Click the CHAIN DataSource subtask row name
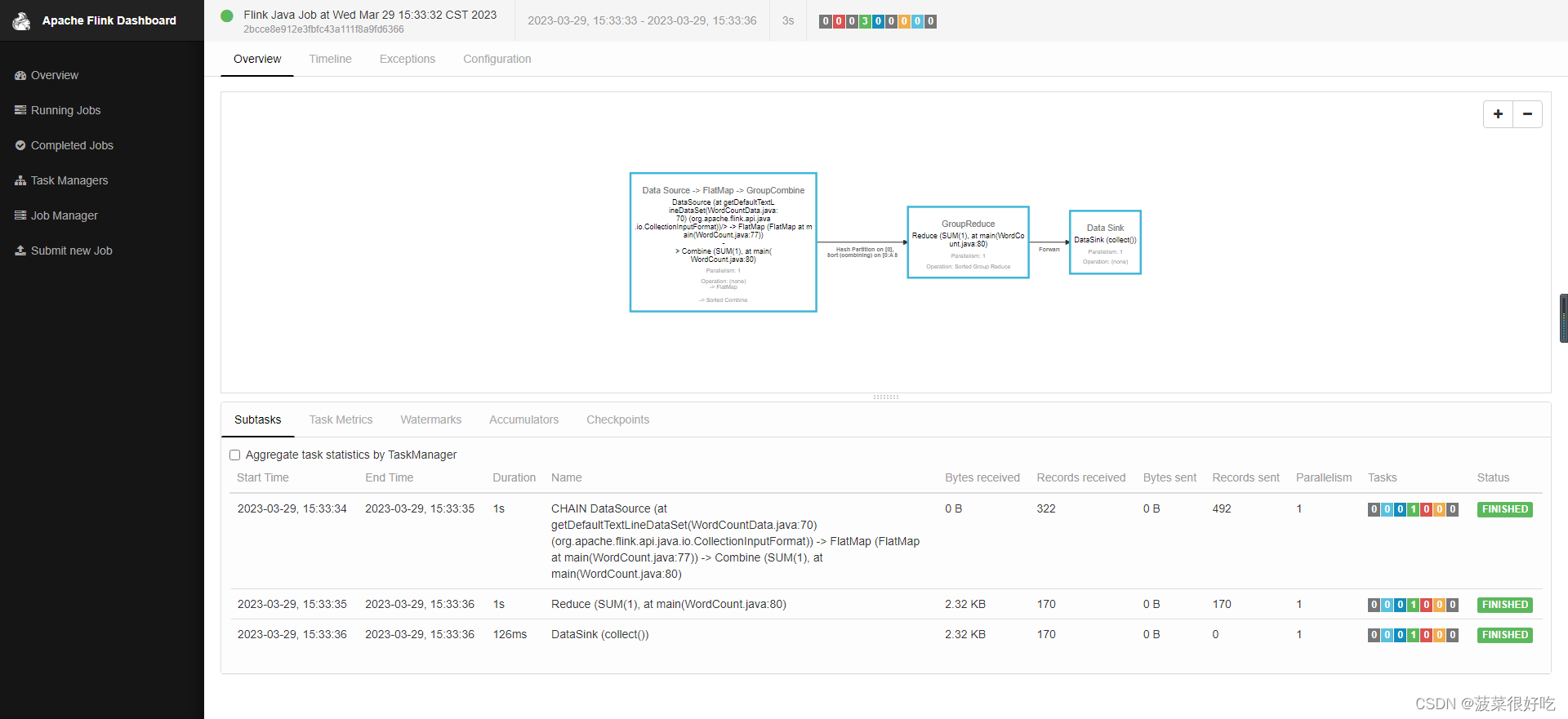This screenshot has height=719, width=1568. (x=735, y=541)
